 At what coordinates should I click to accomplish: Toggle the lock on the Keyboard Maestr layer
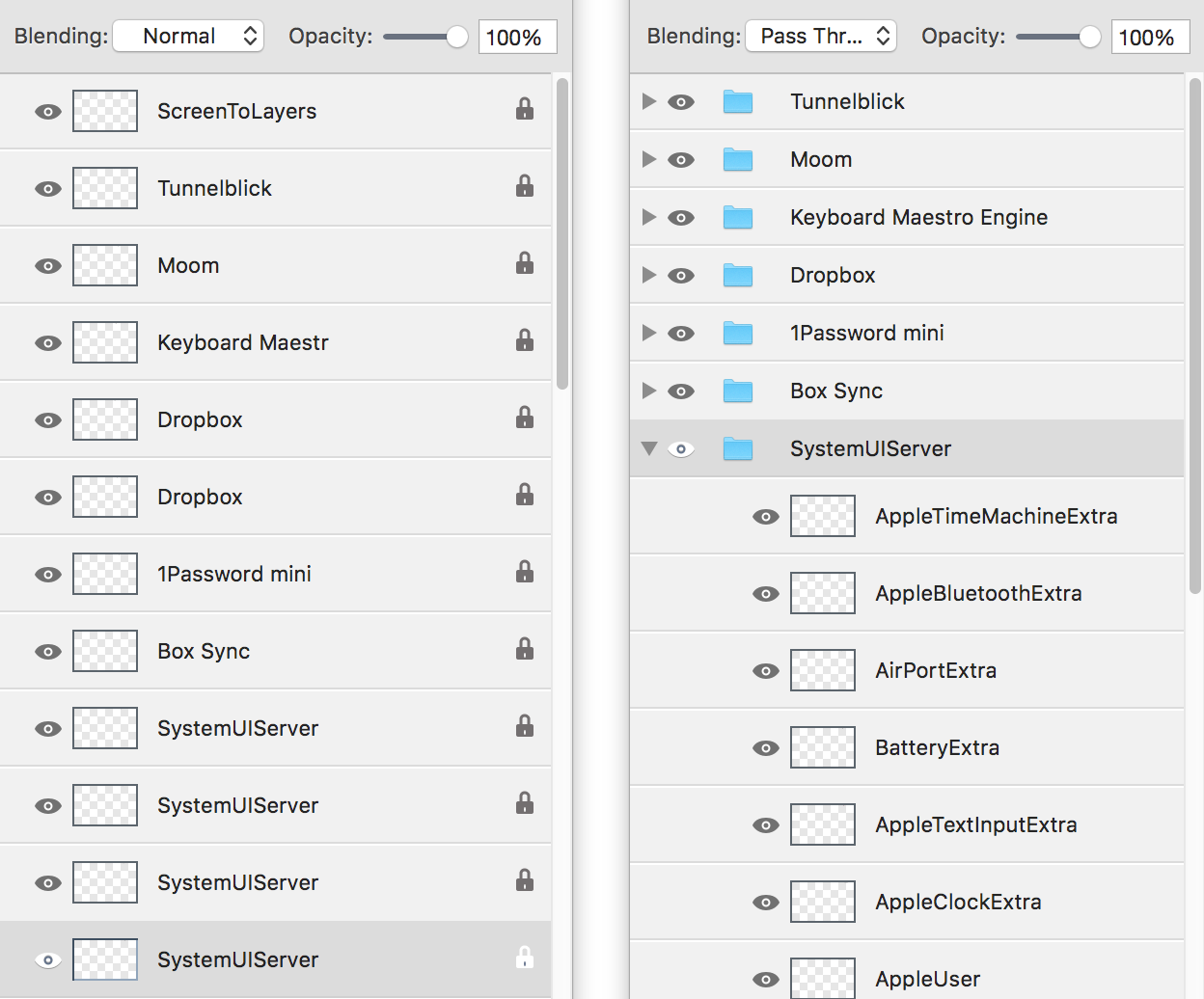click(525, 340)
